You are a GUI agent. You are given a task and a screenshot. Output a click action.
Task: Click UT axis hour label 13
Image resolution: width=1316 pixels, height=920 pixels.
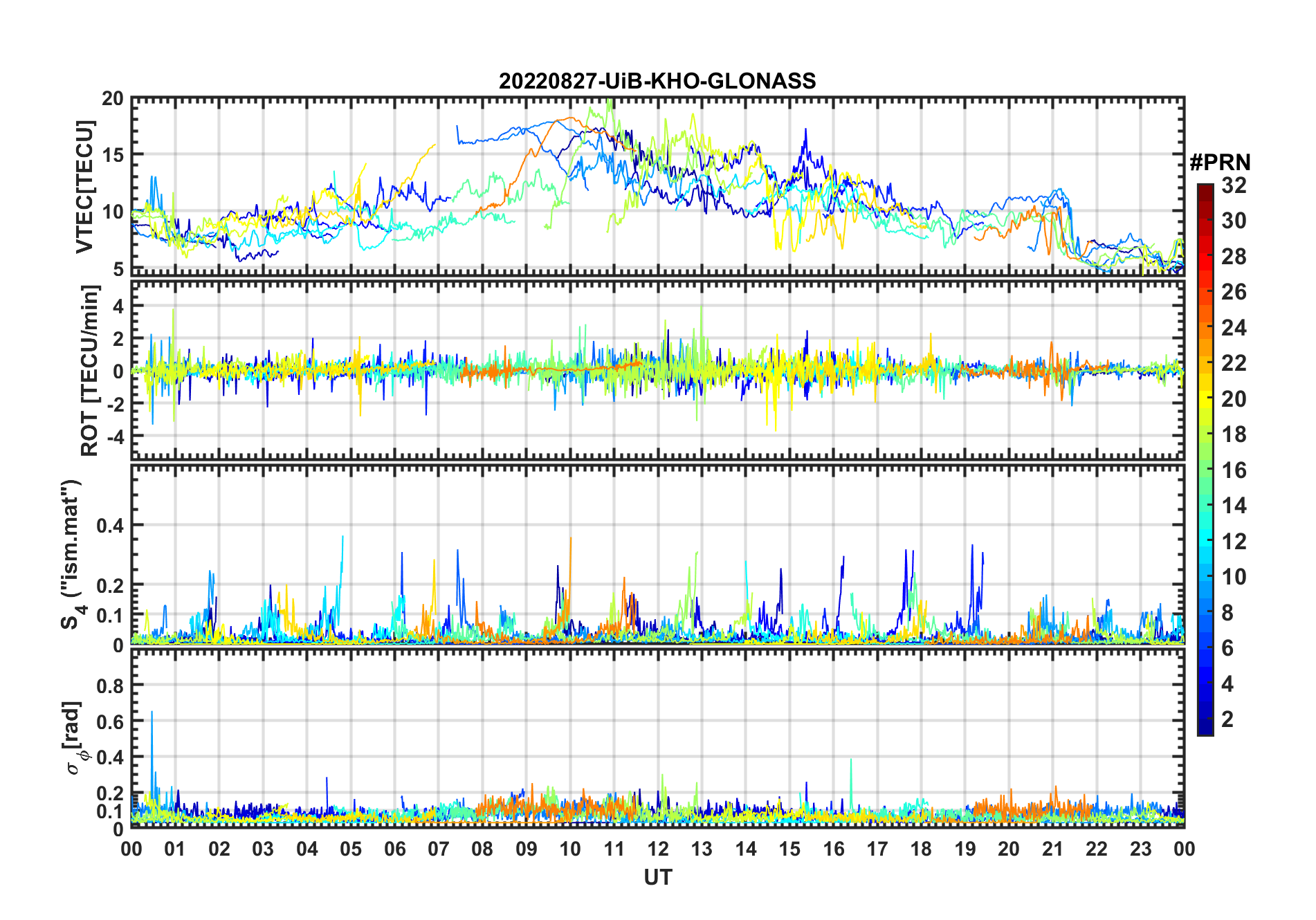702,849
